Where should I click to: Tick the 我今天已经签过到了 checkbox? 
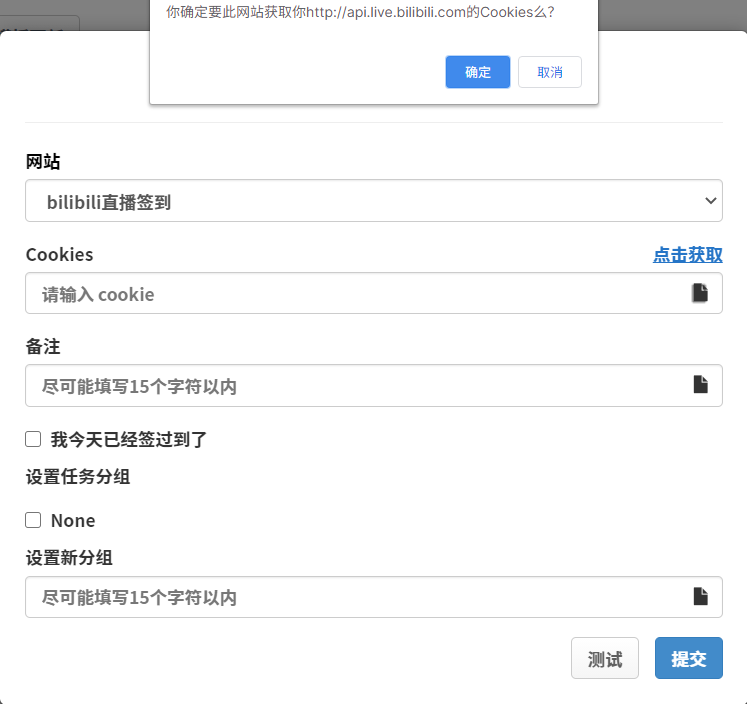click(x=33, y=439)
